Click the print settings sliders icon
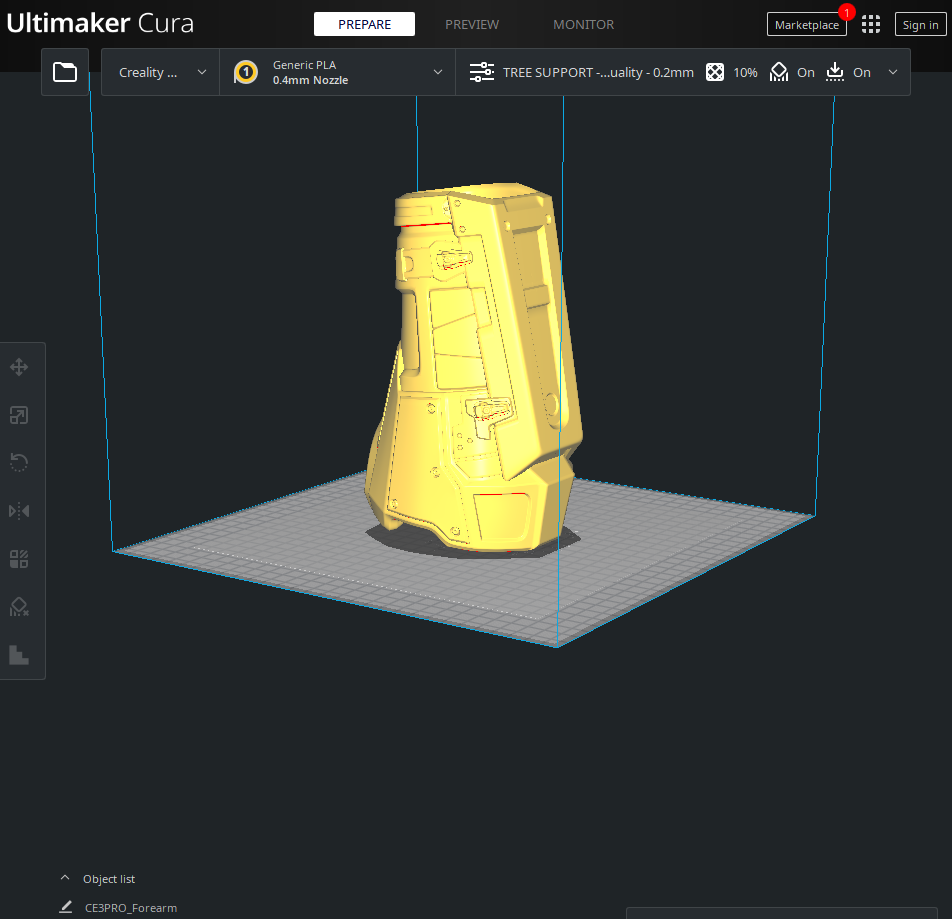The height and width of the screenshot is (919, 952). coord(481,72)
